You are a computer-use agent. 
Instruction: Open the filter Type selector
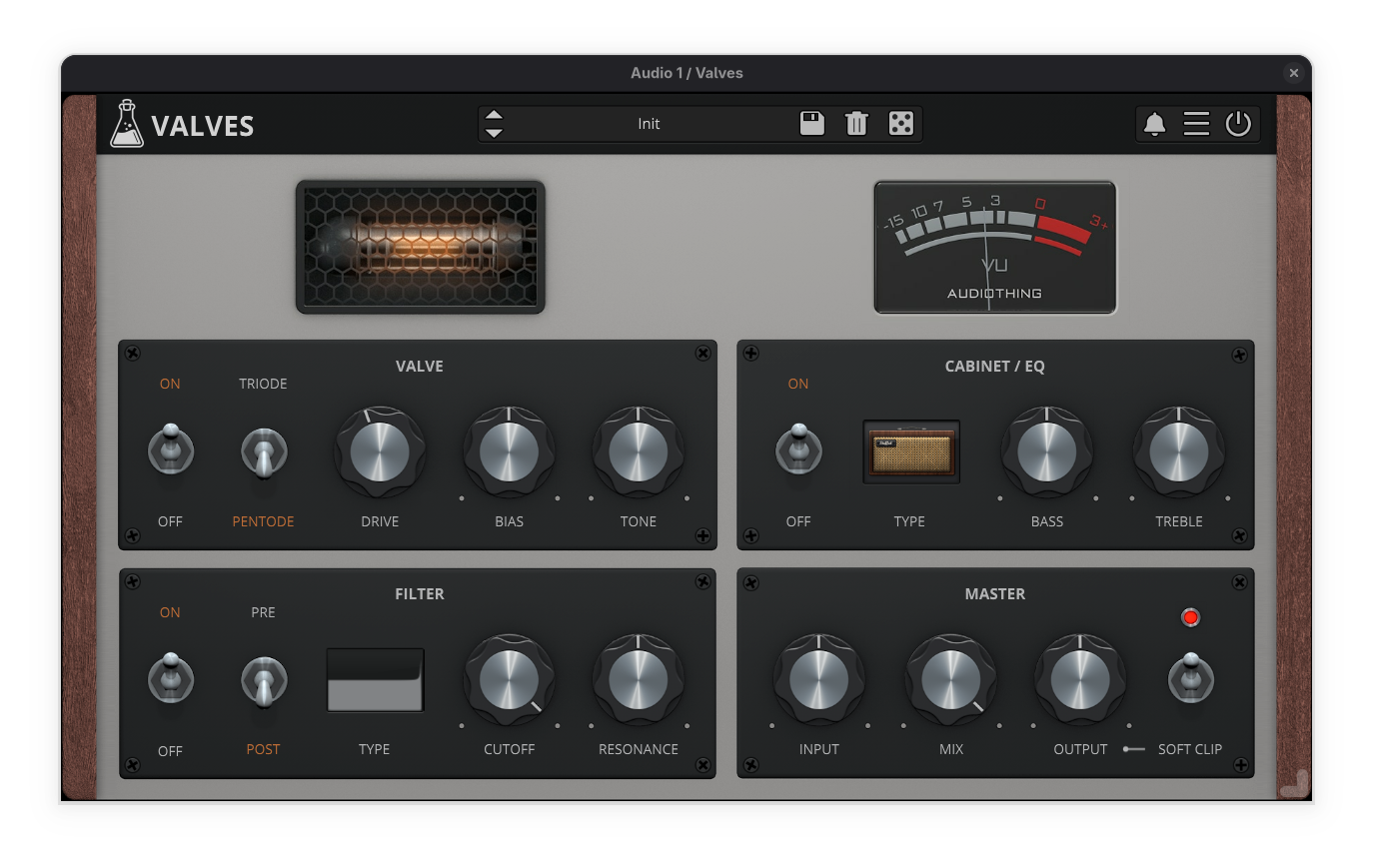tap(375, 680)
